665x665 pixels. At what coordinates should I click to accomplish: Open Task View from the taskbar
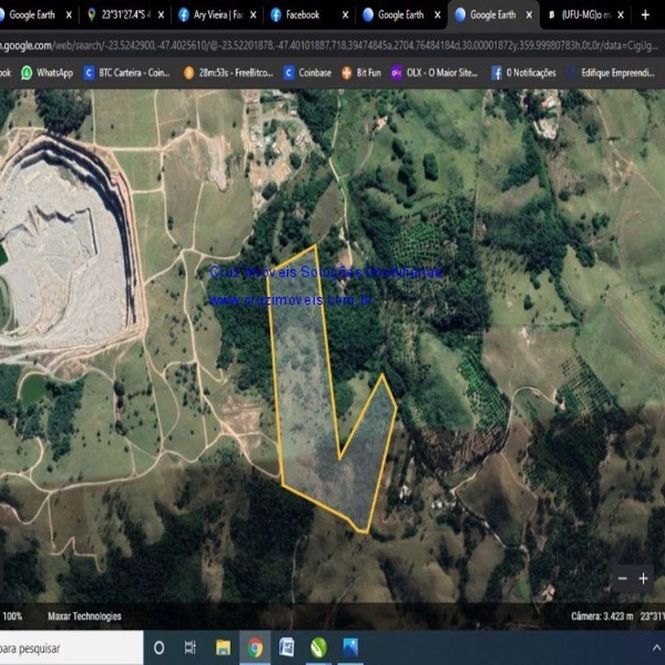click(x=190, y=648)
